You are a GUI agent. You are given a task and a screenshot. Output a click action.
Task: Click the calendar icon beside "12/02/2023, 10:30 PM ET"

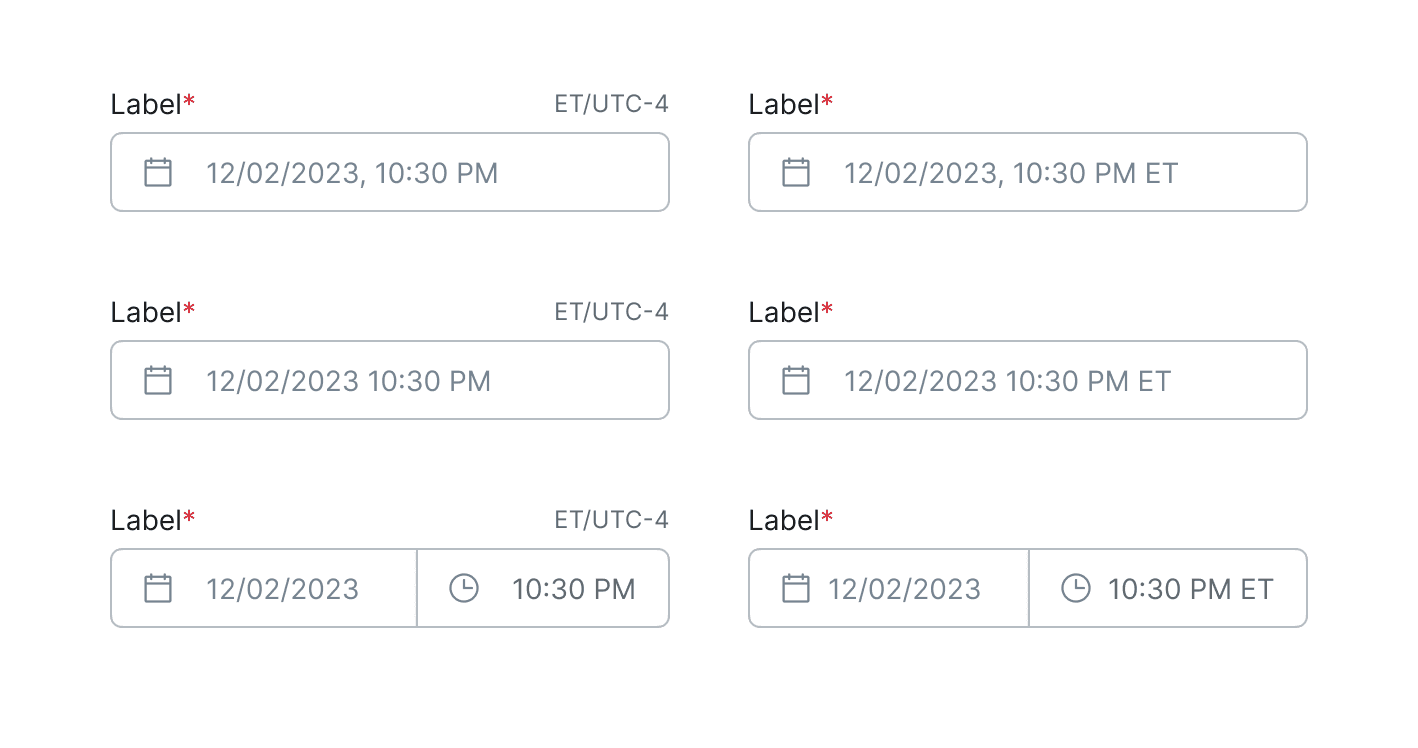[x=796, y=172]
